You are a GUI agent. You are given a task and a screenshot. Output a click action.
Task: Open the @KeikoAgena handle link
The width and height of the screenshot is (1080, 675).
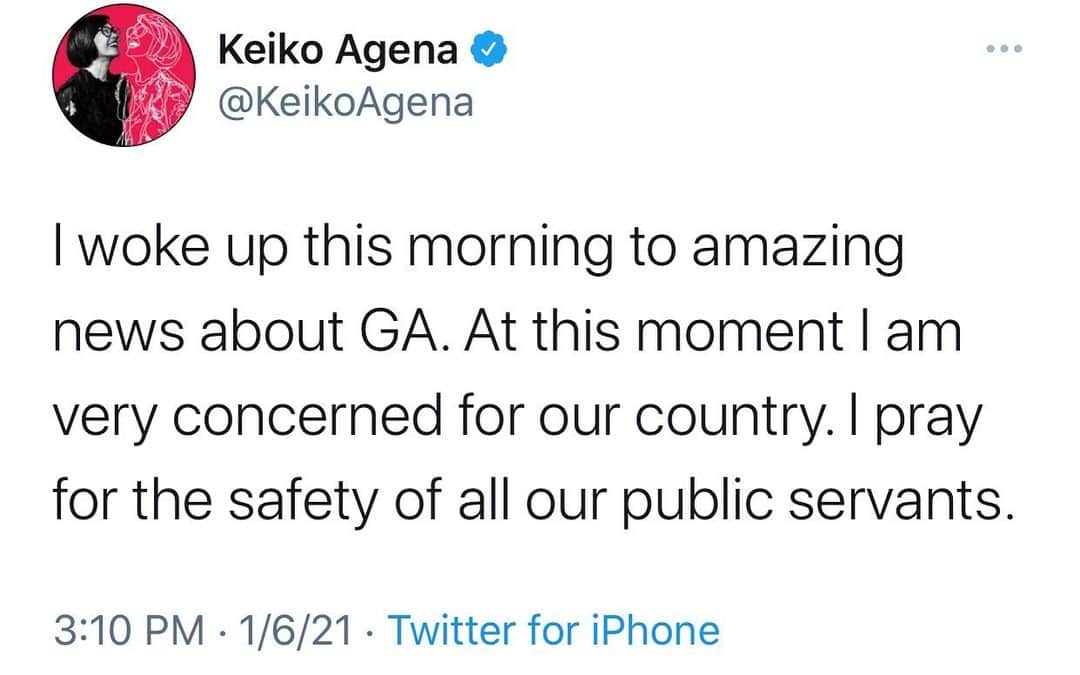346,104
